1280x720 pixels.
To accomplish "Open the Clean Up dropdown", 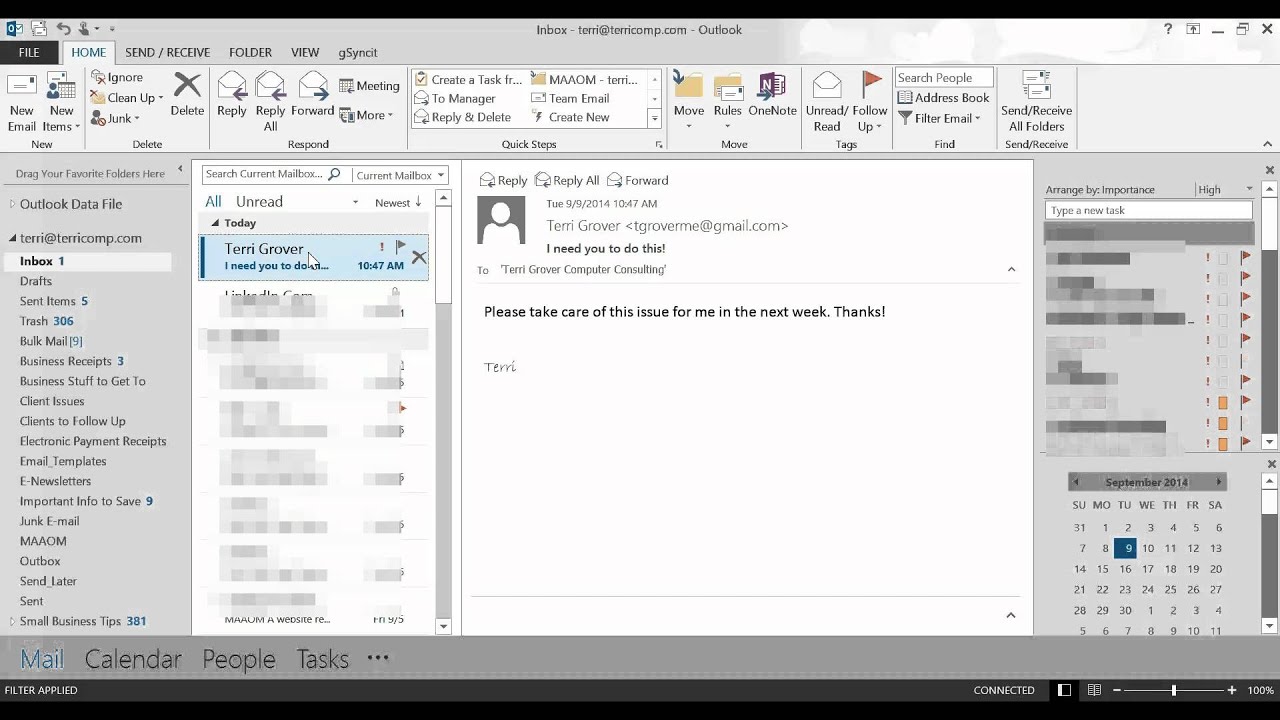I will click(126, 98).
